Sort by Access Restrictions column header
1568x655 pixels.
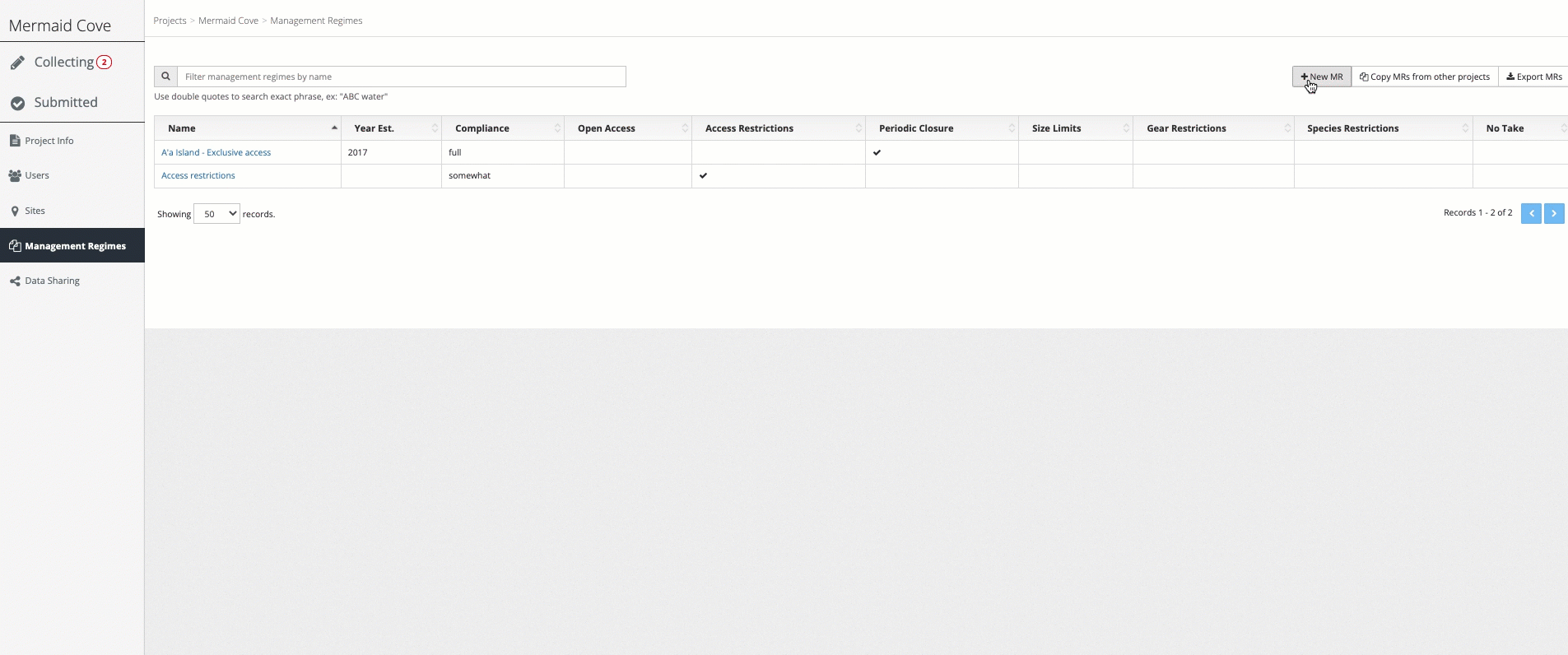tap(779, 128)
